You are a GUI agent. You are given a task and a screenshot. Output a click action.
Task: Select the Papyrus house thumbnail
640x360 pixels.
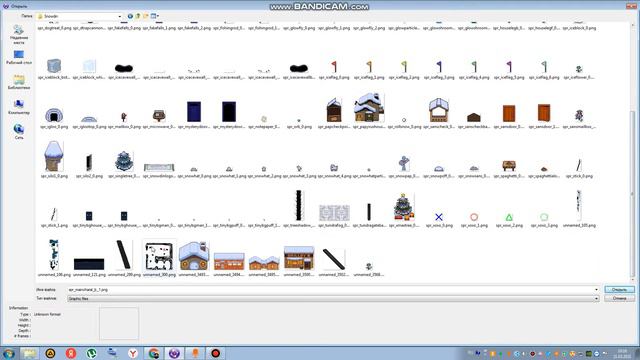click(369, 108)
